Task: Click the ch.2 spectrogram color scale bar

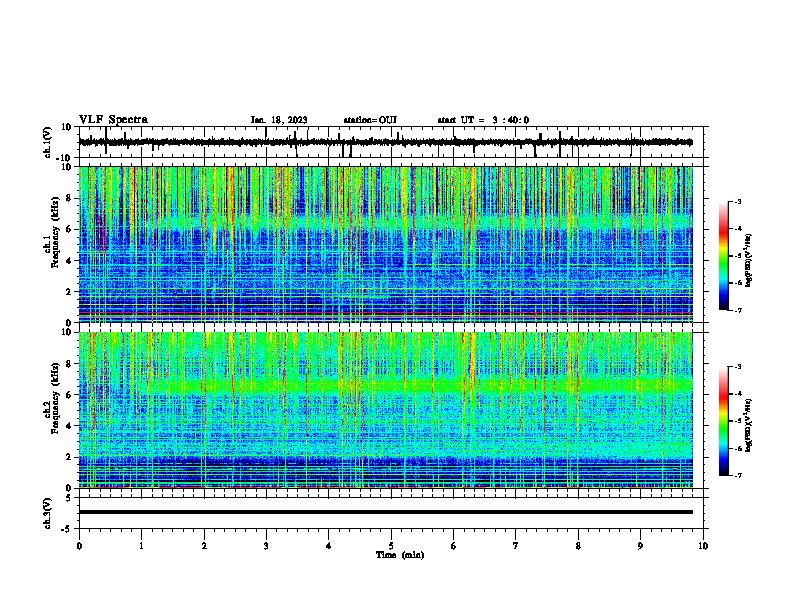Action: 723,421
